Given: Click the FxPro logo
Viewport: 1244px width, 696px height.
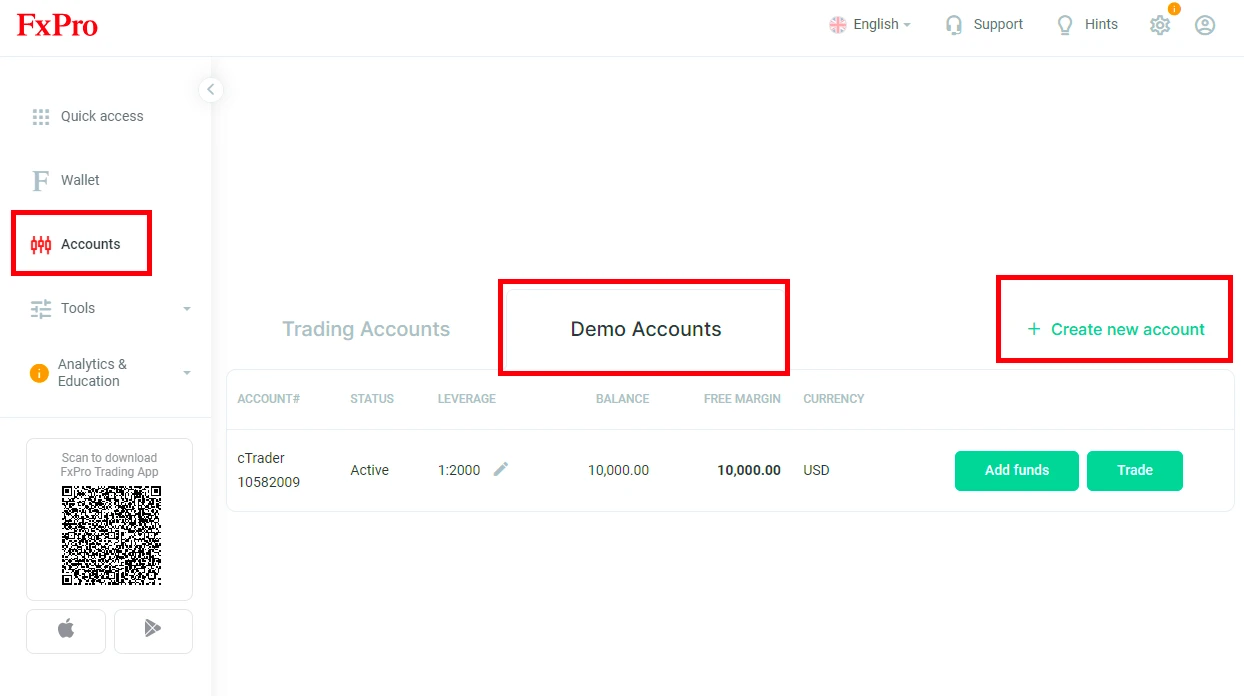Looking at the screenshot, I should coord(57,25).
